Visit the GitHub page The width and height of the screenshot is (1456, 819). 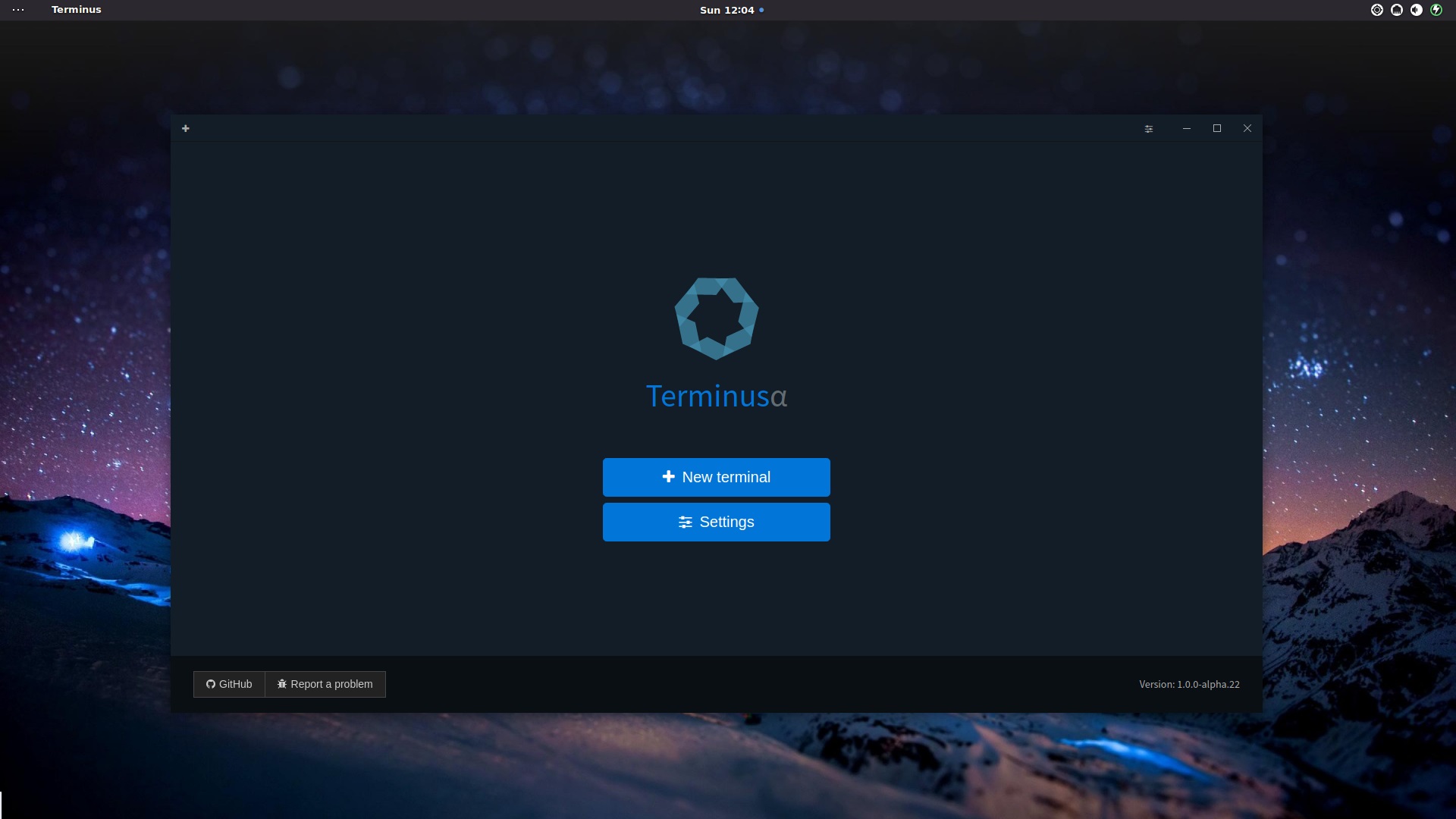pyautogui.click(x=228, y=684)
